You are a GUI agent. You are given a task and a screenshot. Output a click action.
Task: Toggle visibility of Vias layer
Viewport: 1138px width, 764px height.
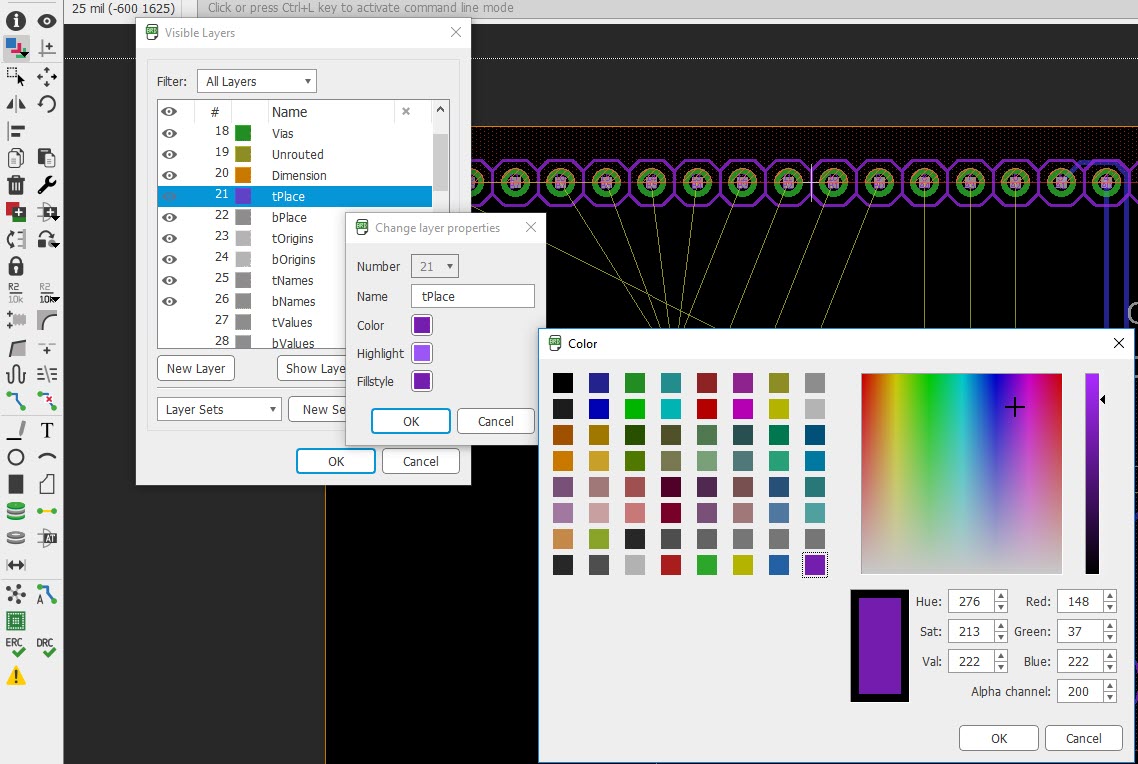coord(169,134)
